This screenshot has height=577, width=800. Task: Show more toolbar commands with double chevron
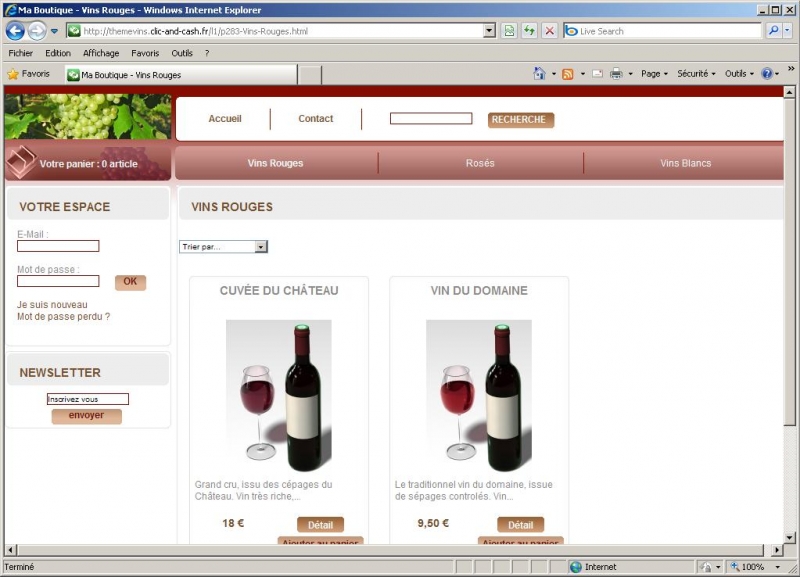pos(791,68)
